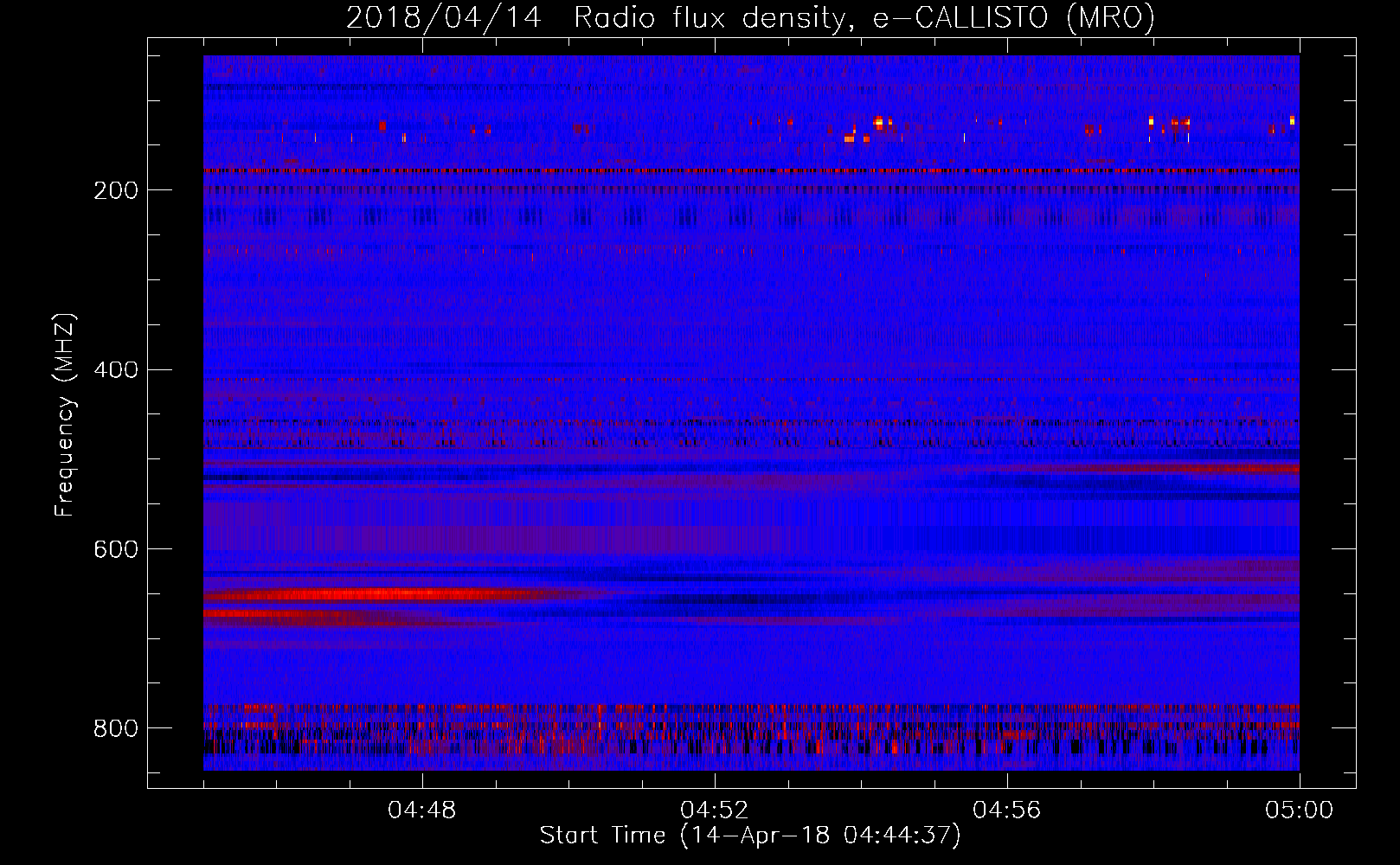Image resolution: width=1400 pixels, height=865 pixels.
Task: Click the bright yellow burst just after 04:54
Action: [879, 122]
